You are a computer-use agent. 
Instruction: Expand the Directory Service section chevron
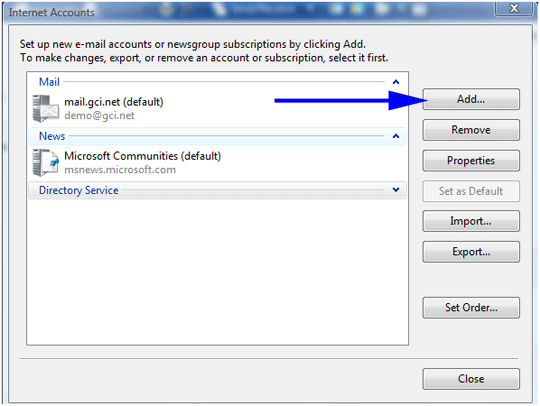396,190
